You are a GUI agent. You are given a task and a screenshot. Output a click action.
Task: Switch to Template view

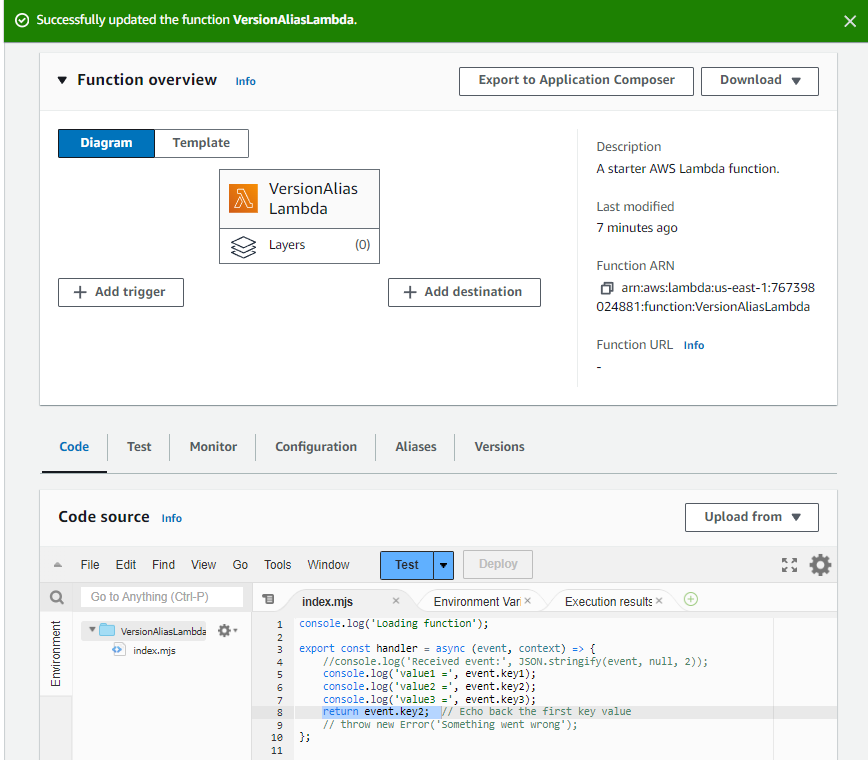(x=200, y=143)
